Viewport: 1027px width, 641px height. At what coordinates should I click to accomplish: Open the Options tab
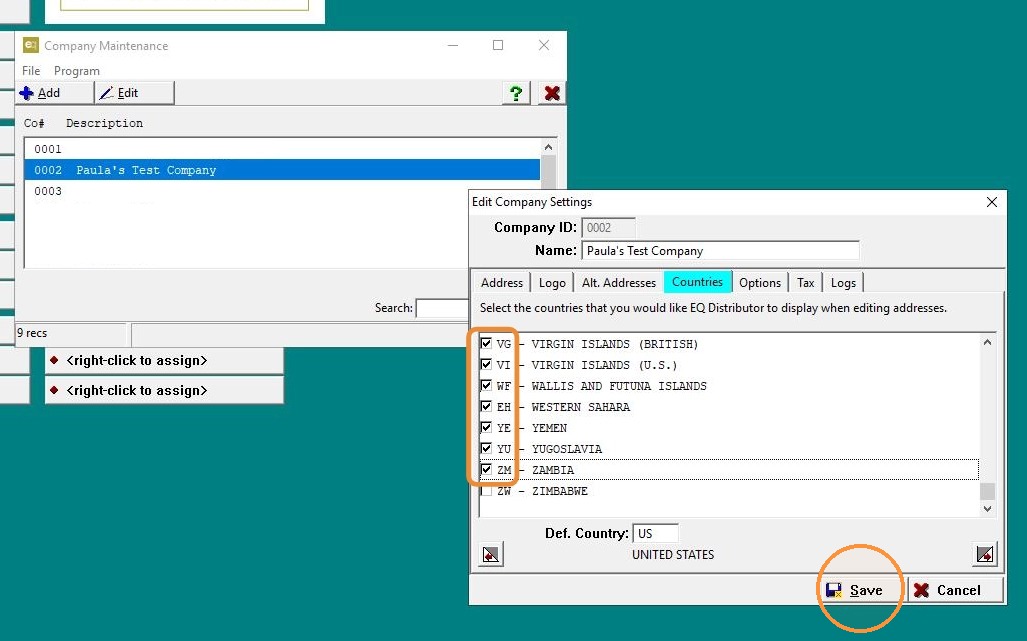coord(760,283)
